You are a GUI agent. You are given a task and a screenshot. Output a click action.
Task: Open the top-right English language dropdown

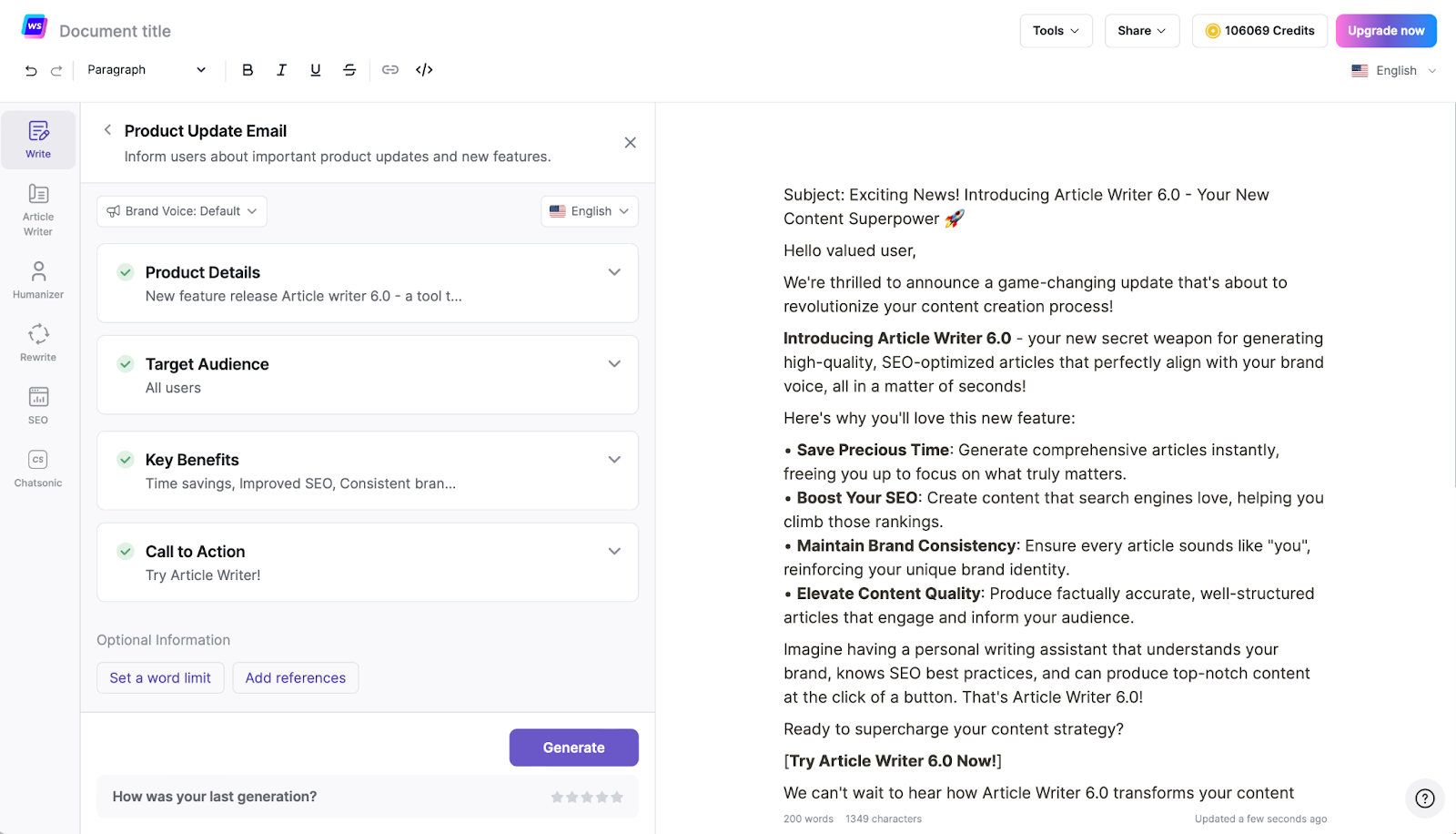coord(1393,71)
